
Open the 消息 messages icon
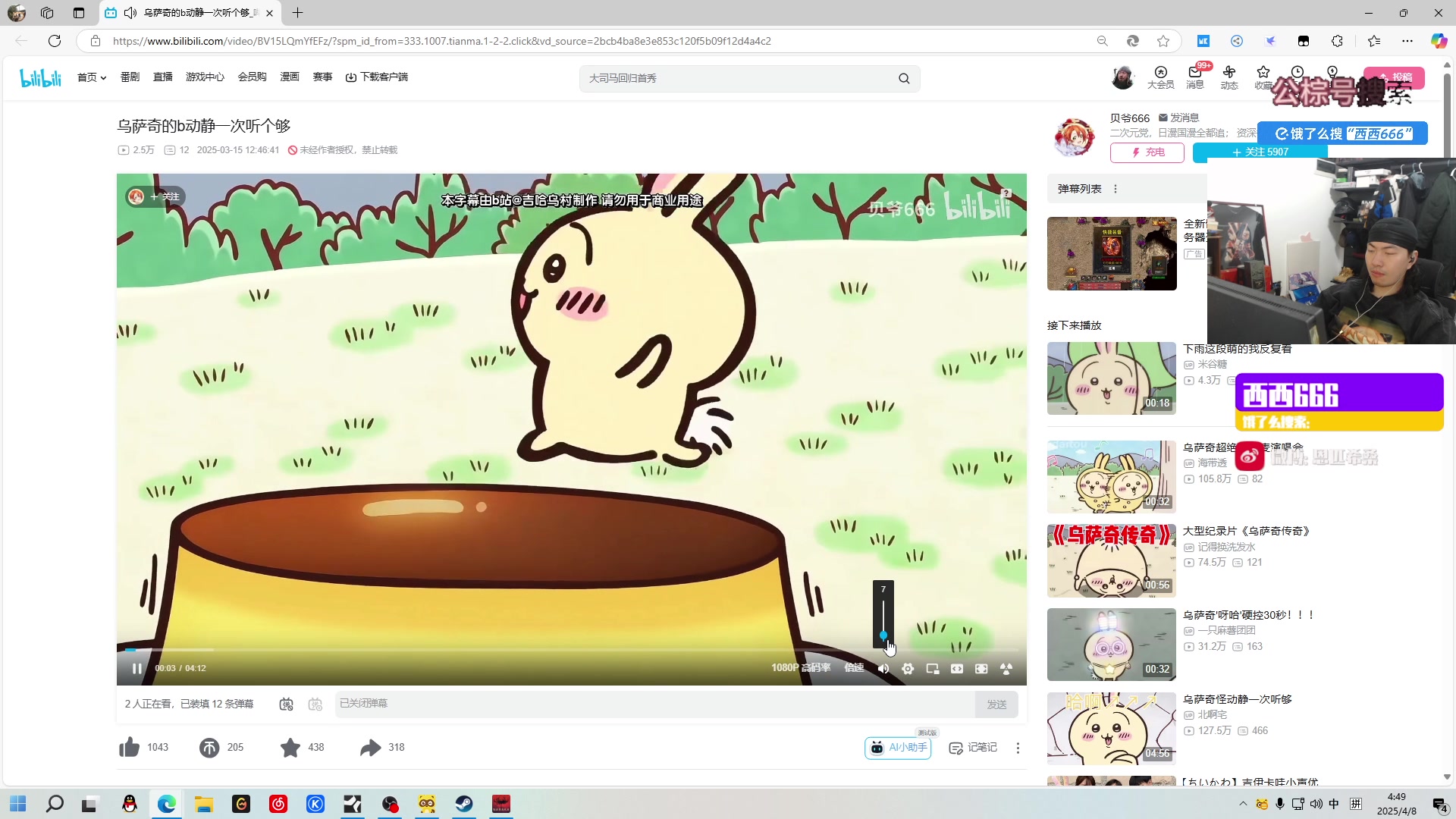(x=1195, y=77)
